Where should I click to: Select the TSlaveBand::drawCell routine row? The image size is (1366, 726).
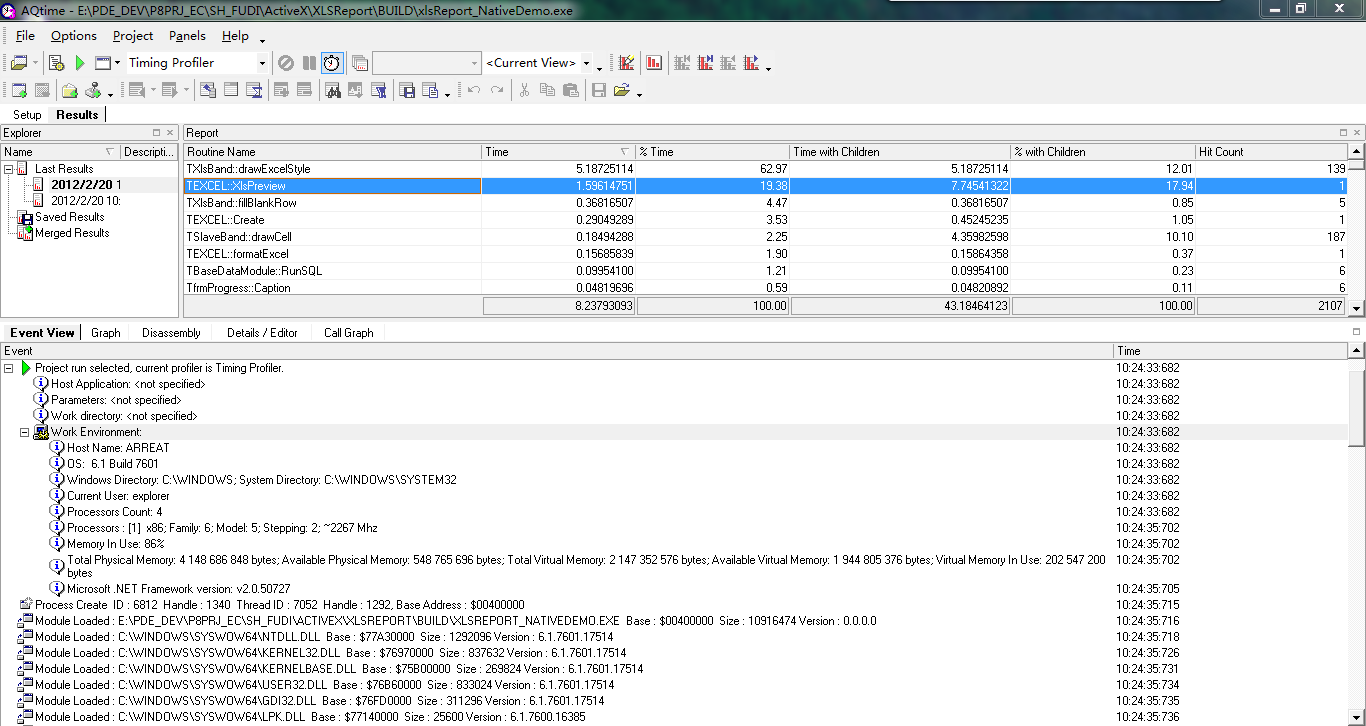coord(238,237)
